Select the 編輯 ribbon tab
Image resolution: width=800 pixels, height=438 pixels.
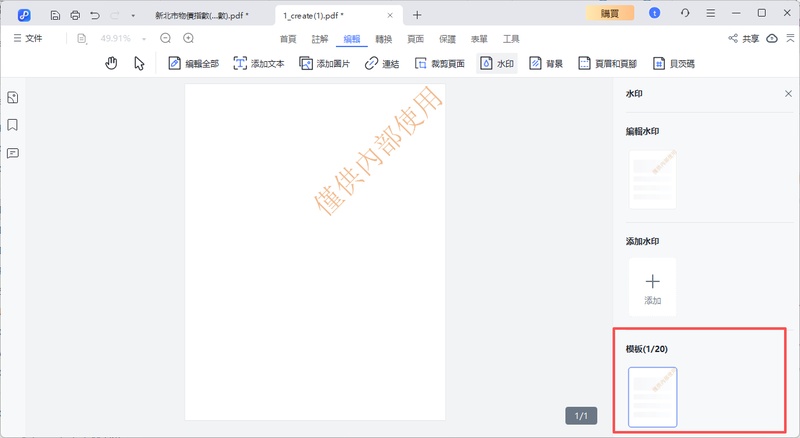point(352,39)
